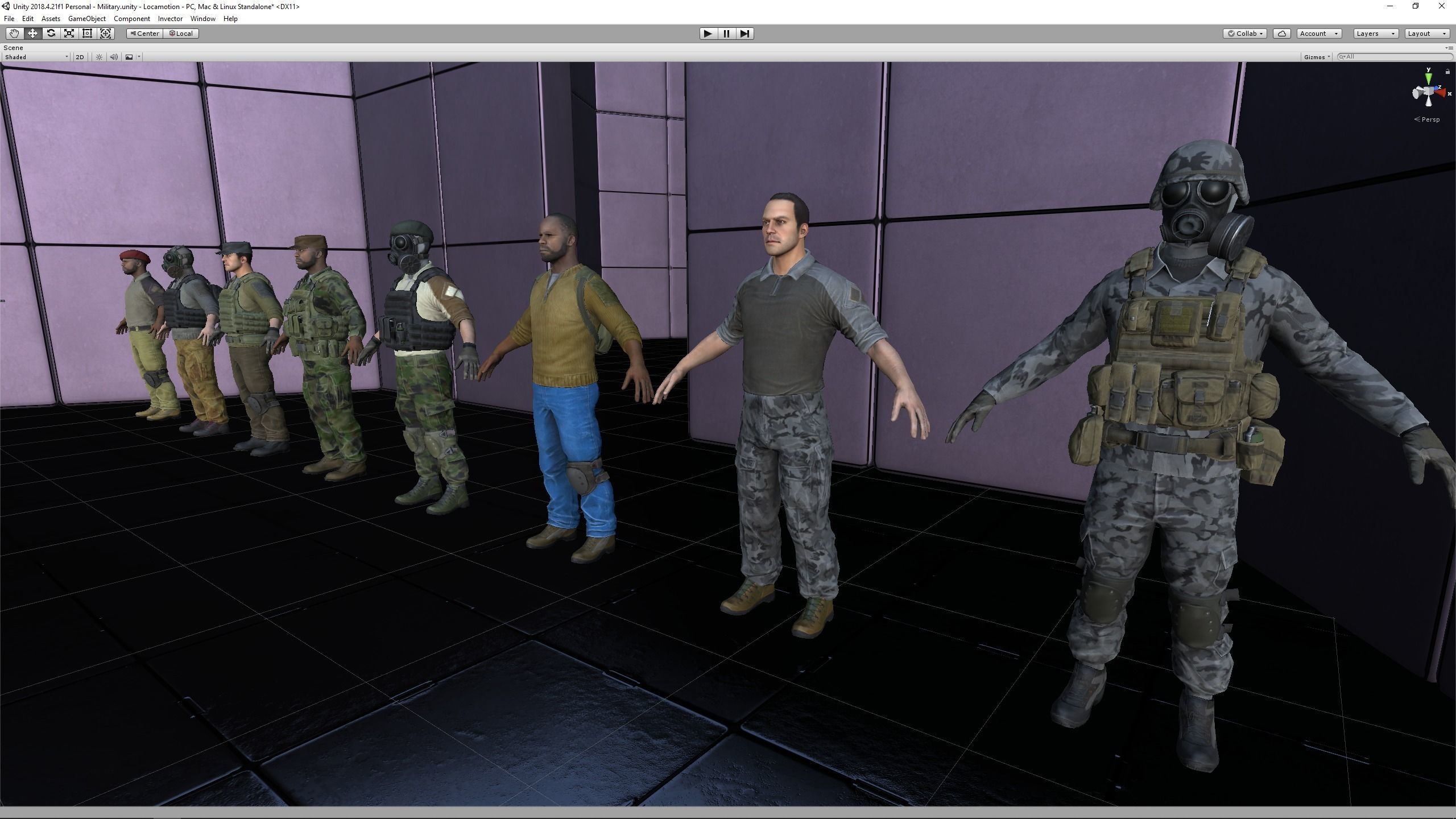Viewport: 1456px width, 819px height.
Task: Start Play mode
Action: pyautogui.click(x=708, y=34)
